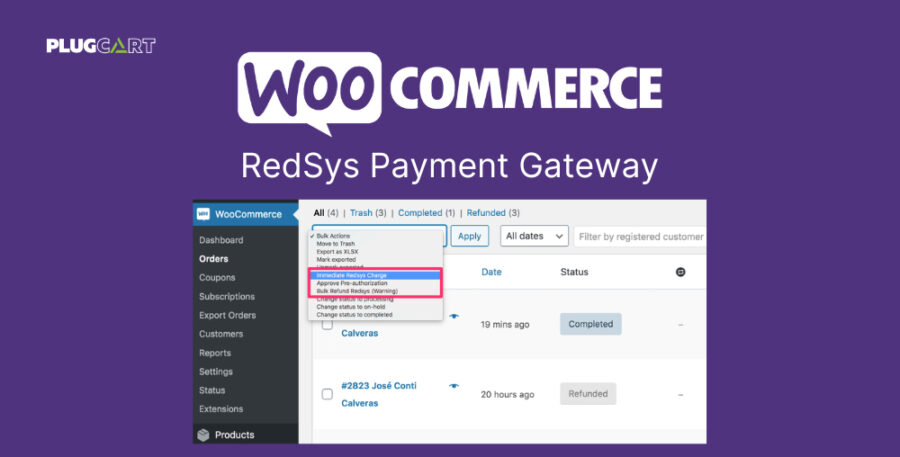Screen dimensions: 900x457
Task: Click the eye preview icon for order #2823
Action: [454, 386]
